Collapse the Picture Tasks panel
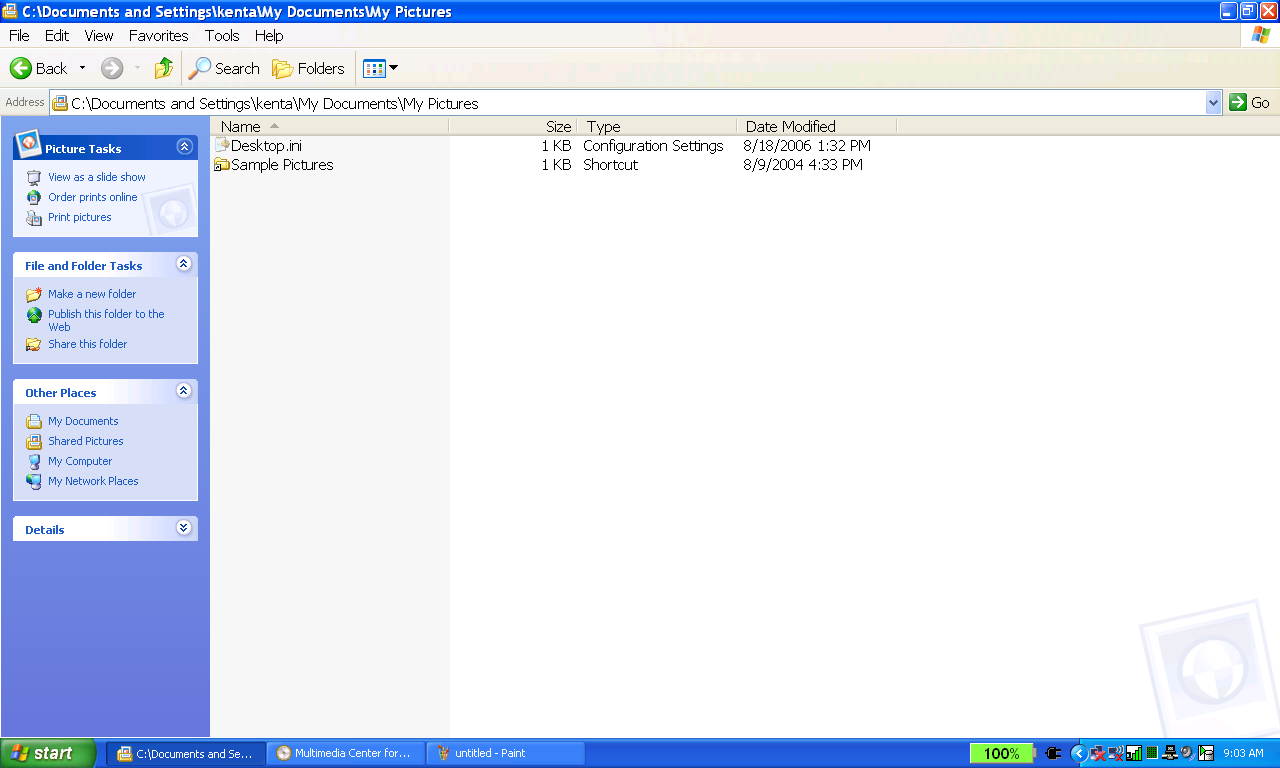 tap(184, 147)
